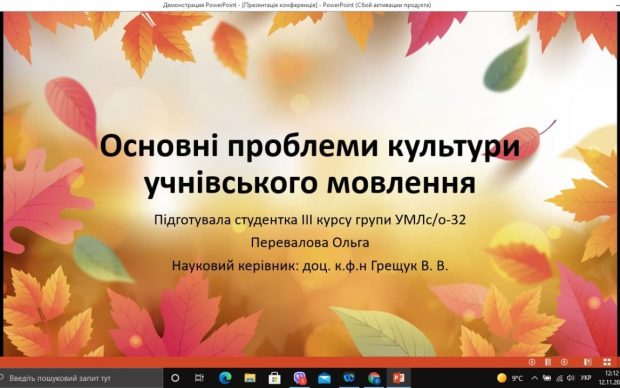The height and width of the screenshot is (388, 620).
Task: Open File Explorer from the taskbar
Action: 250,378
